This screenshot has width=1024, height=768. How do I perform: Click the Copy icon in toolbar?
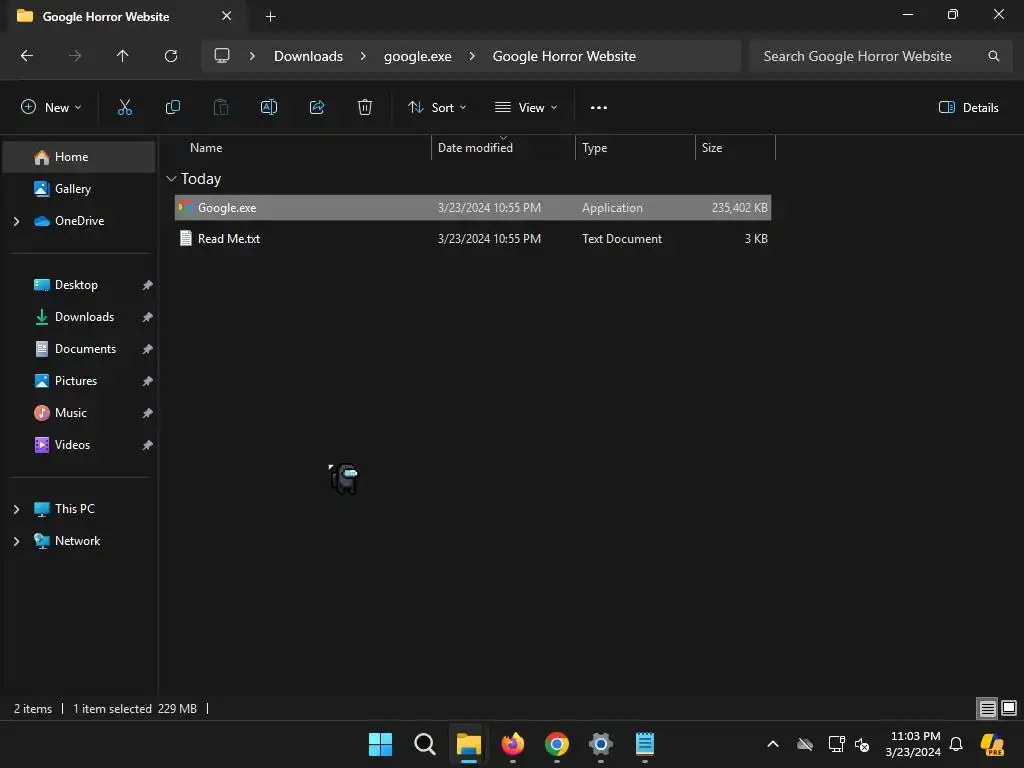click(x=172, y=107)
